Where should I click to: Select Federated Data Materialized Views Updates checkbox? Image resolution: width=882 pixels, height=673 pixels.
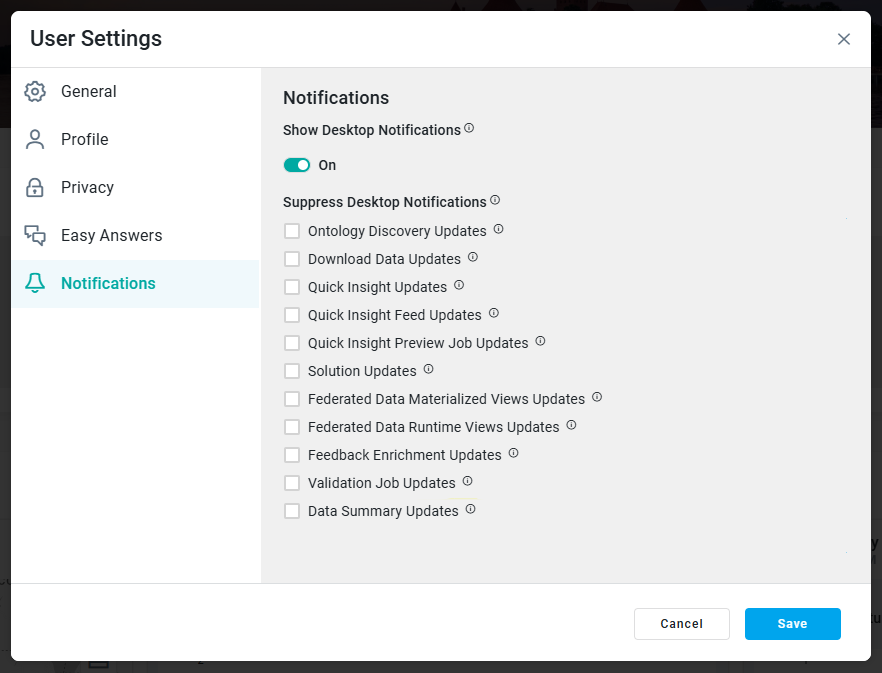pos(292,399)
